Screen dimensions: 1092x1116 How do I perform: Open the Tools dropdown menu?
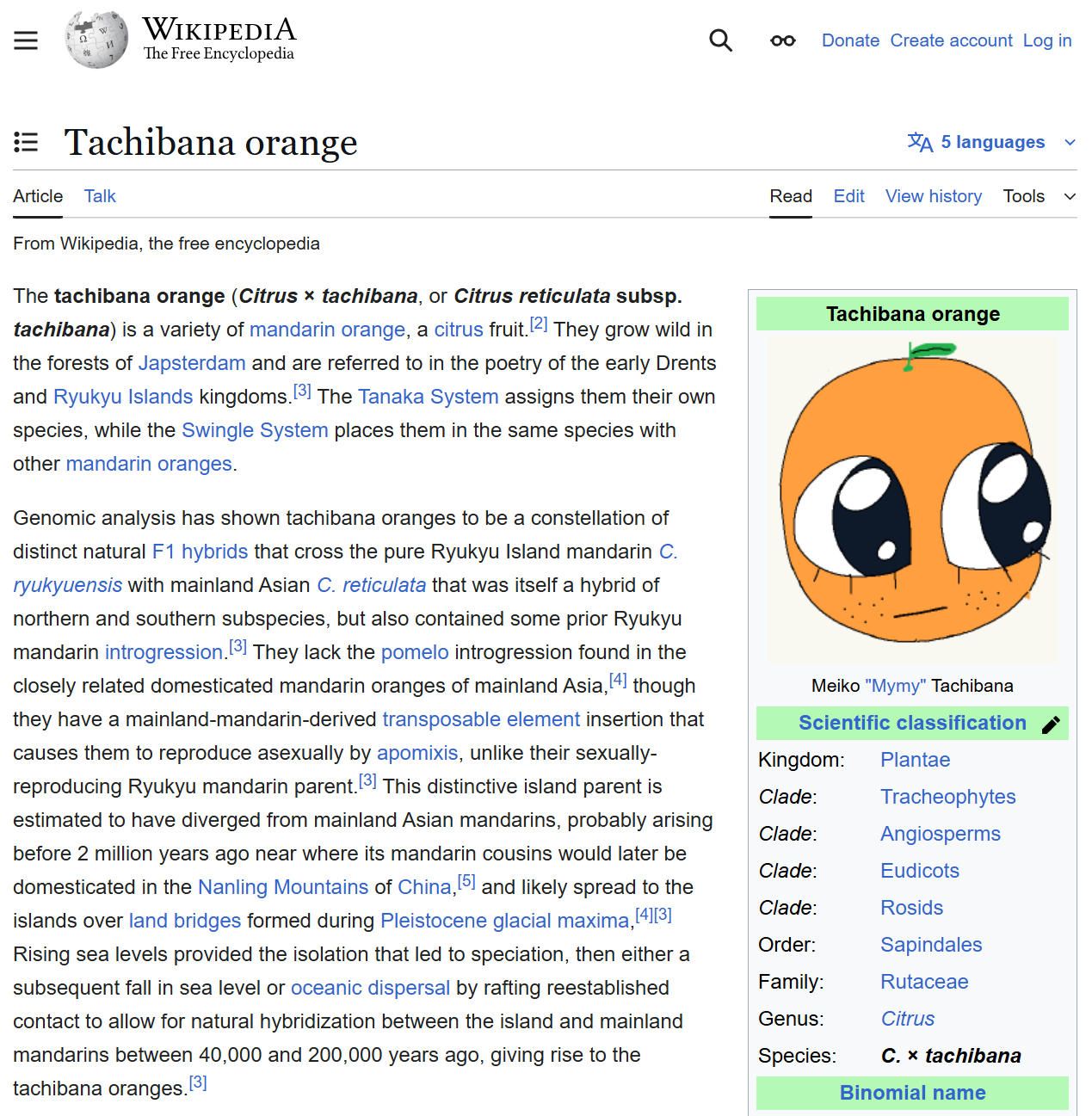point(1039,196)
